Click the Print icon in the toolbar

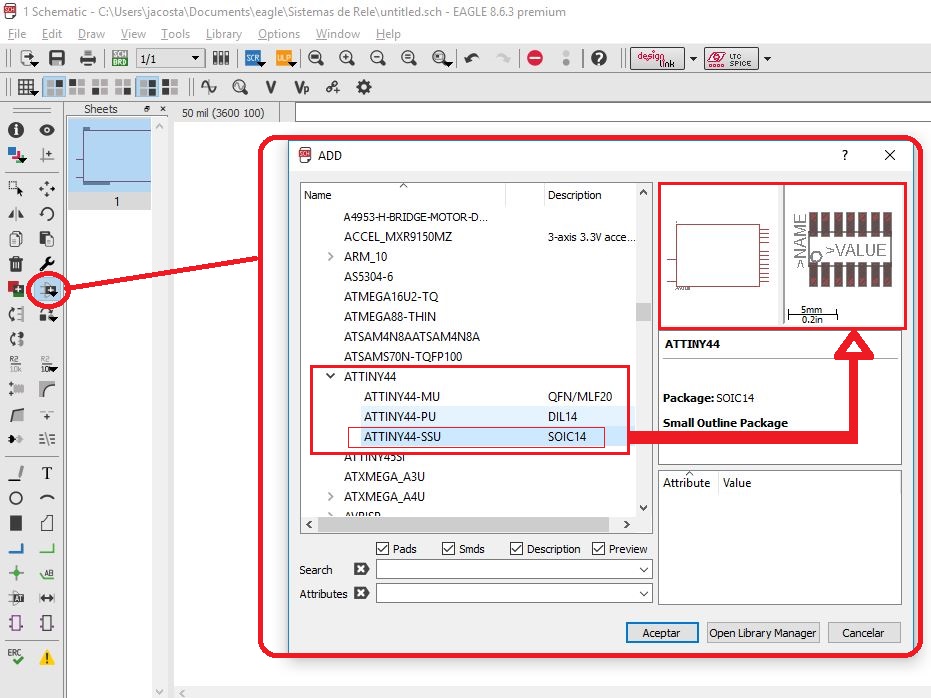(88, 58)
